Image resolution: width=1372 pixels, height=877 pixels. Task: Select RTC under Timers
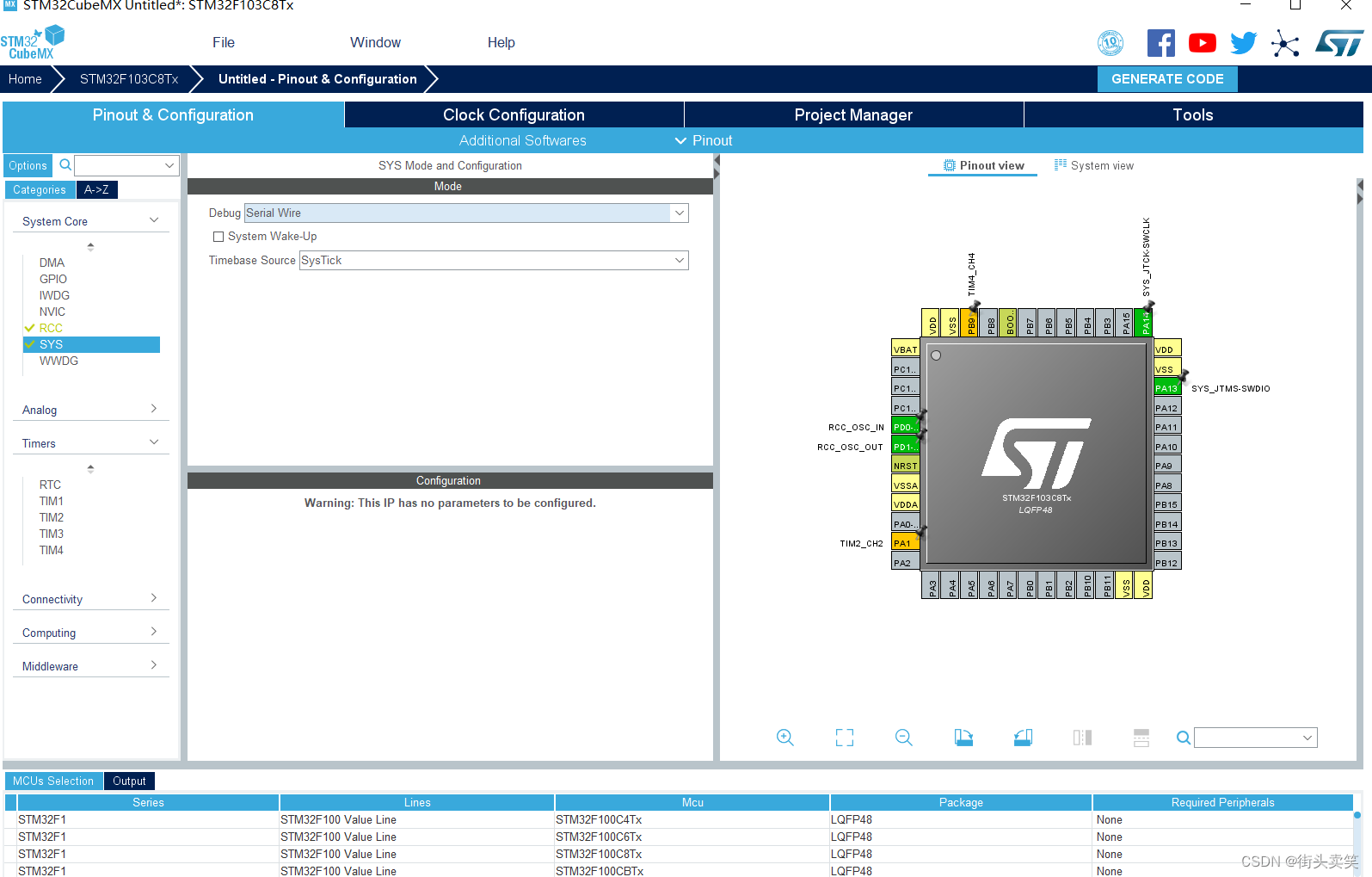pyautogui.click(x=50, y=485)
